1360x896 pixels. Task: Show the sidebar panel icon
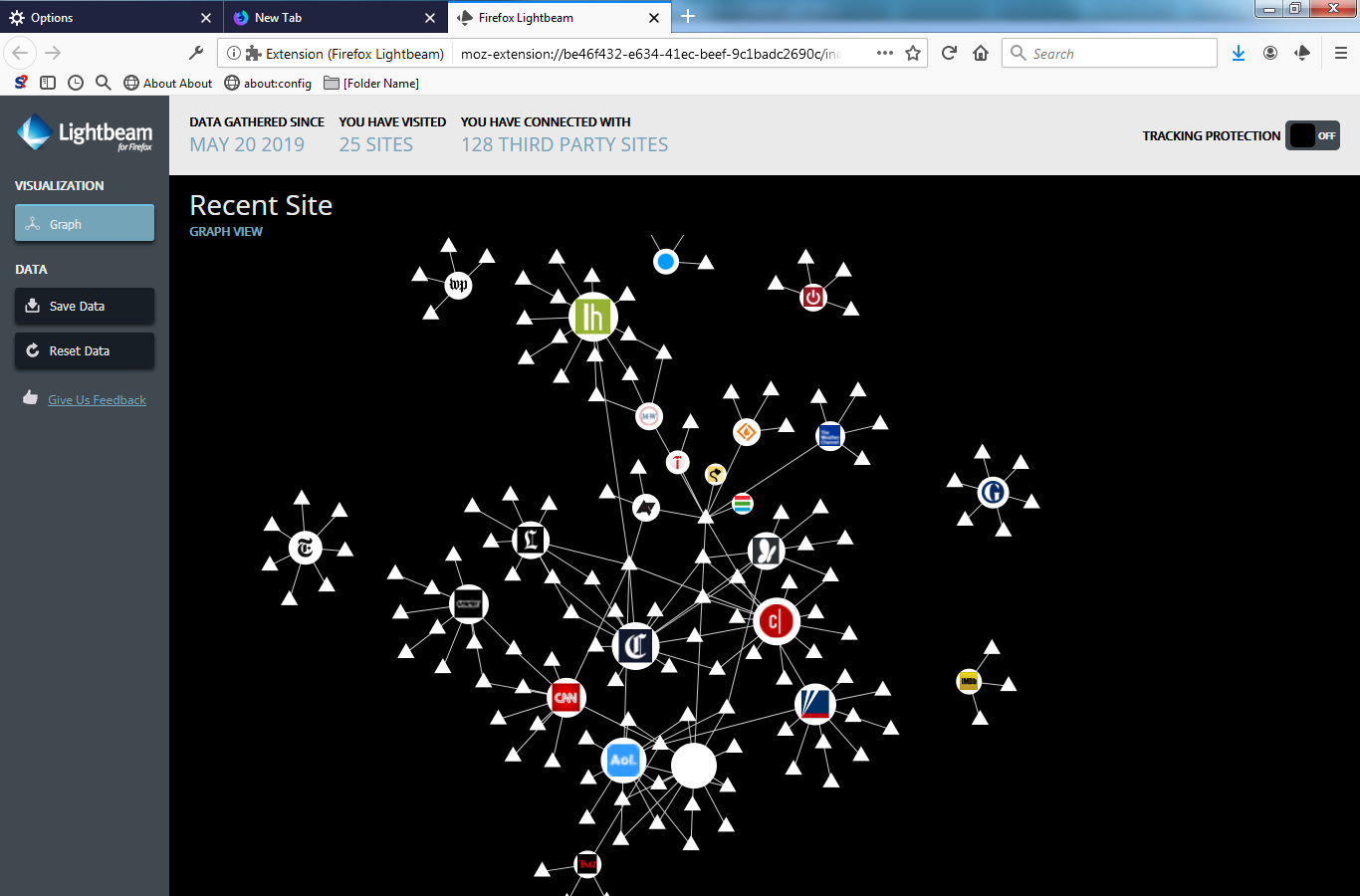(48, 83)
